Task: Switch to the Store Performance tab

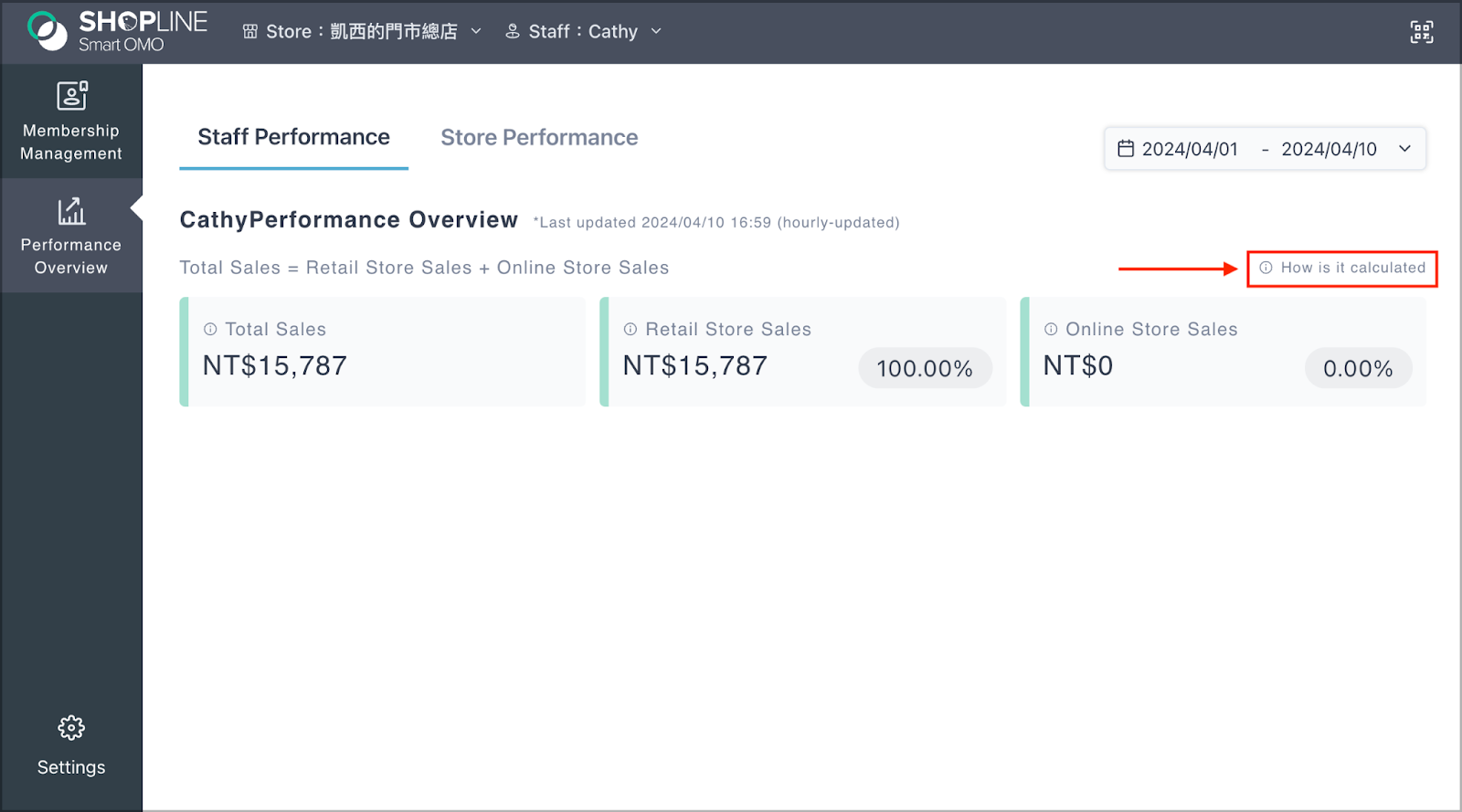Action: point(539,138)
